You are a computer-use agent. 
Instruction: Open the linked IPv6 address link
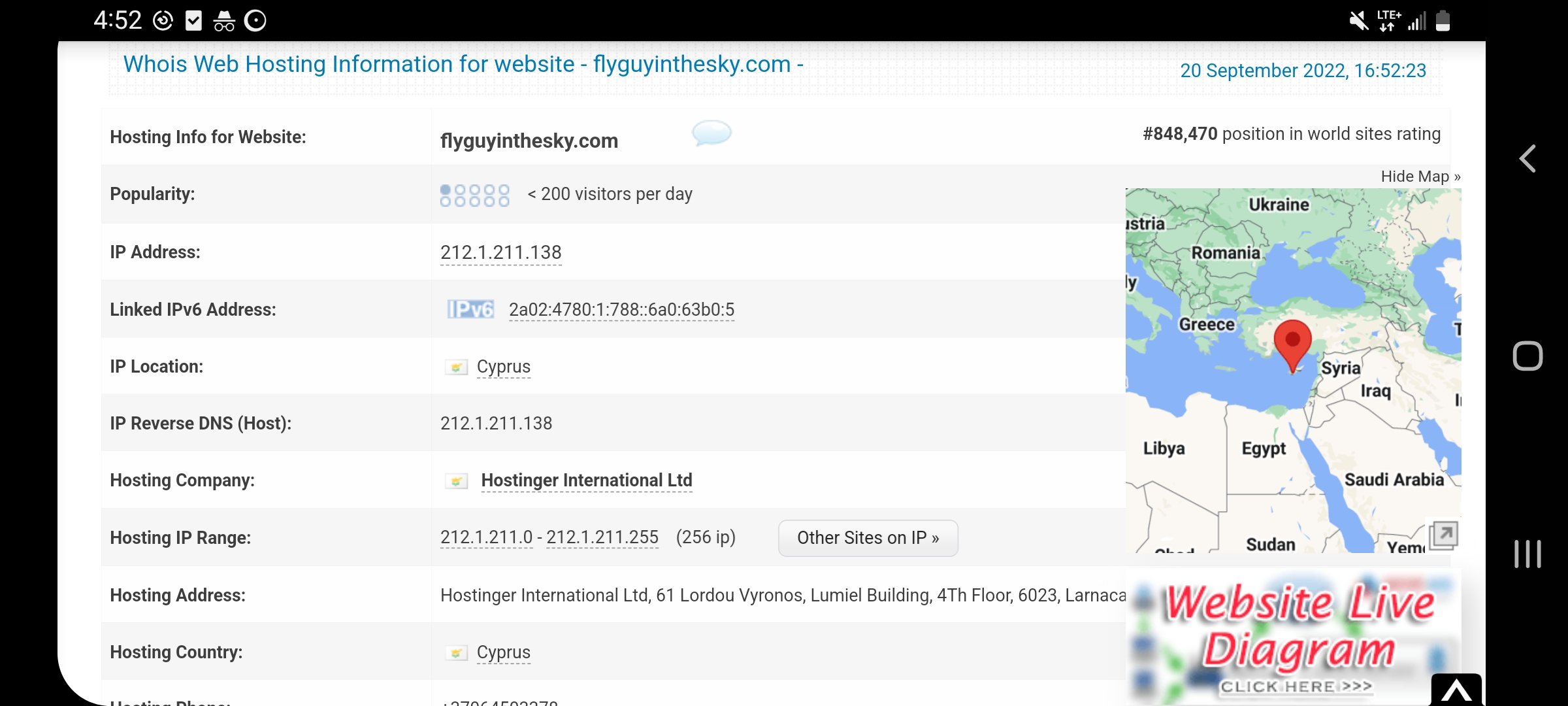pos(621,309)
